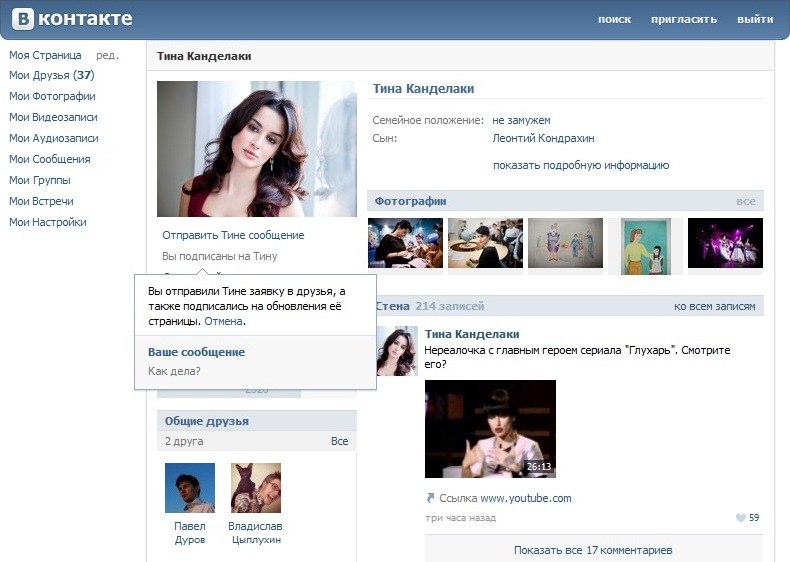Show all photos via 'все' link

click(745, 201)
